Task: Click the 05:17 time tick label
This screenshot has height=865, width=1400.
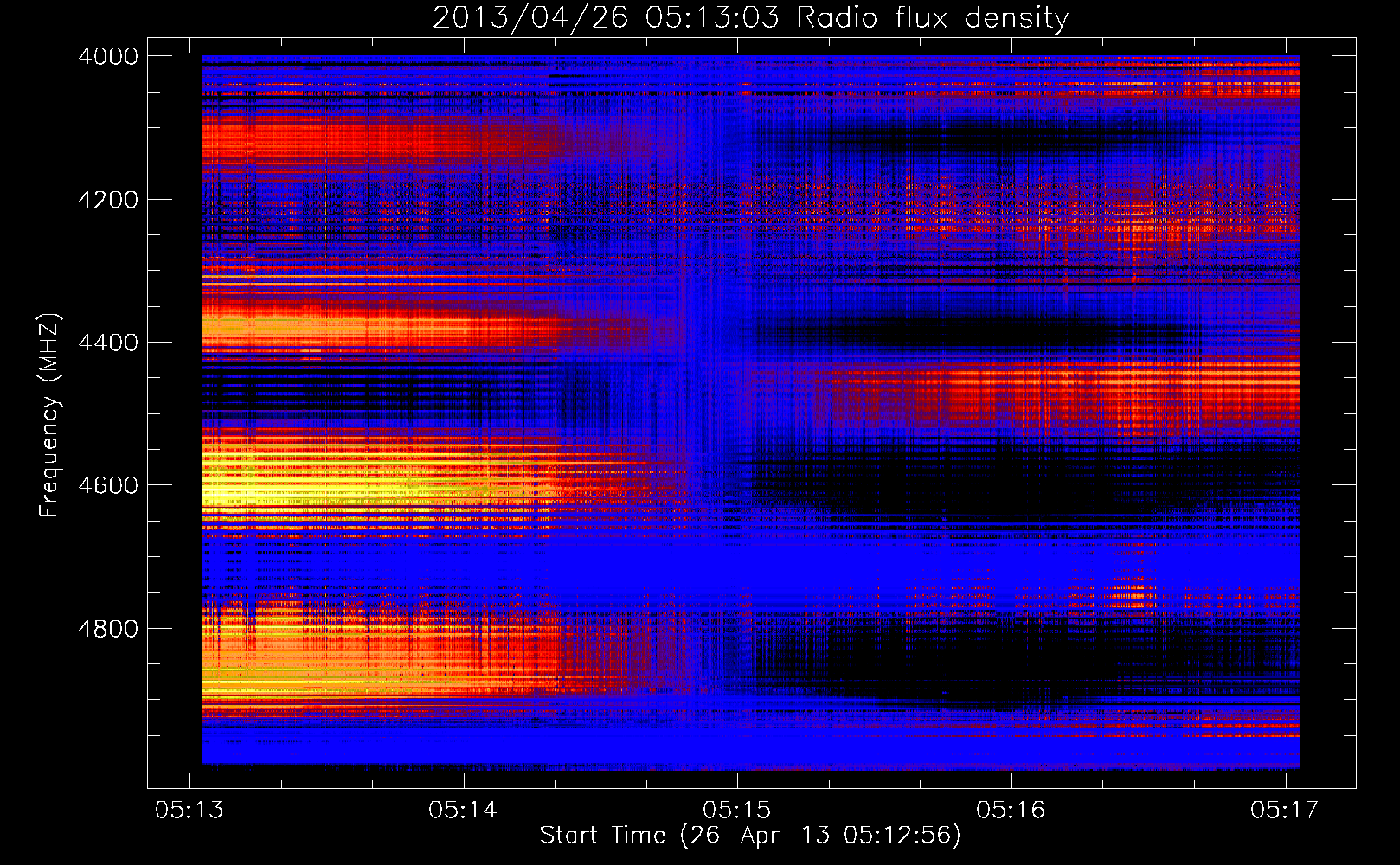Action: pos(1285,810)
